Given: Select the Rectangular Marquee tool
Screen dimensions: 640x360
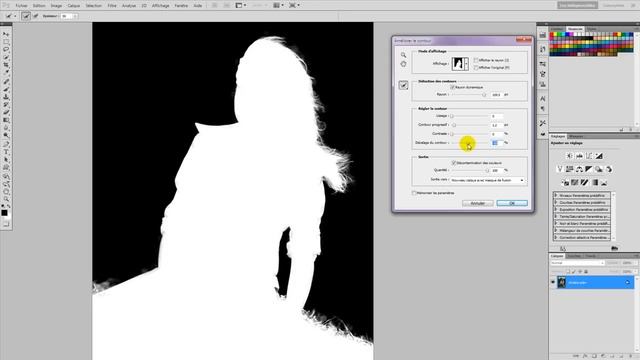Looking at the screenshot, I should [x=6, y=42].
